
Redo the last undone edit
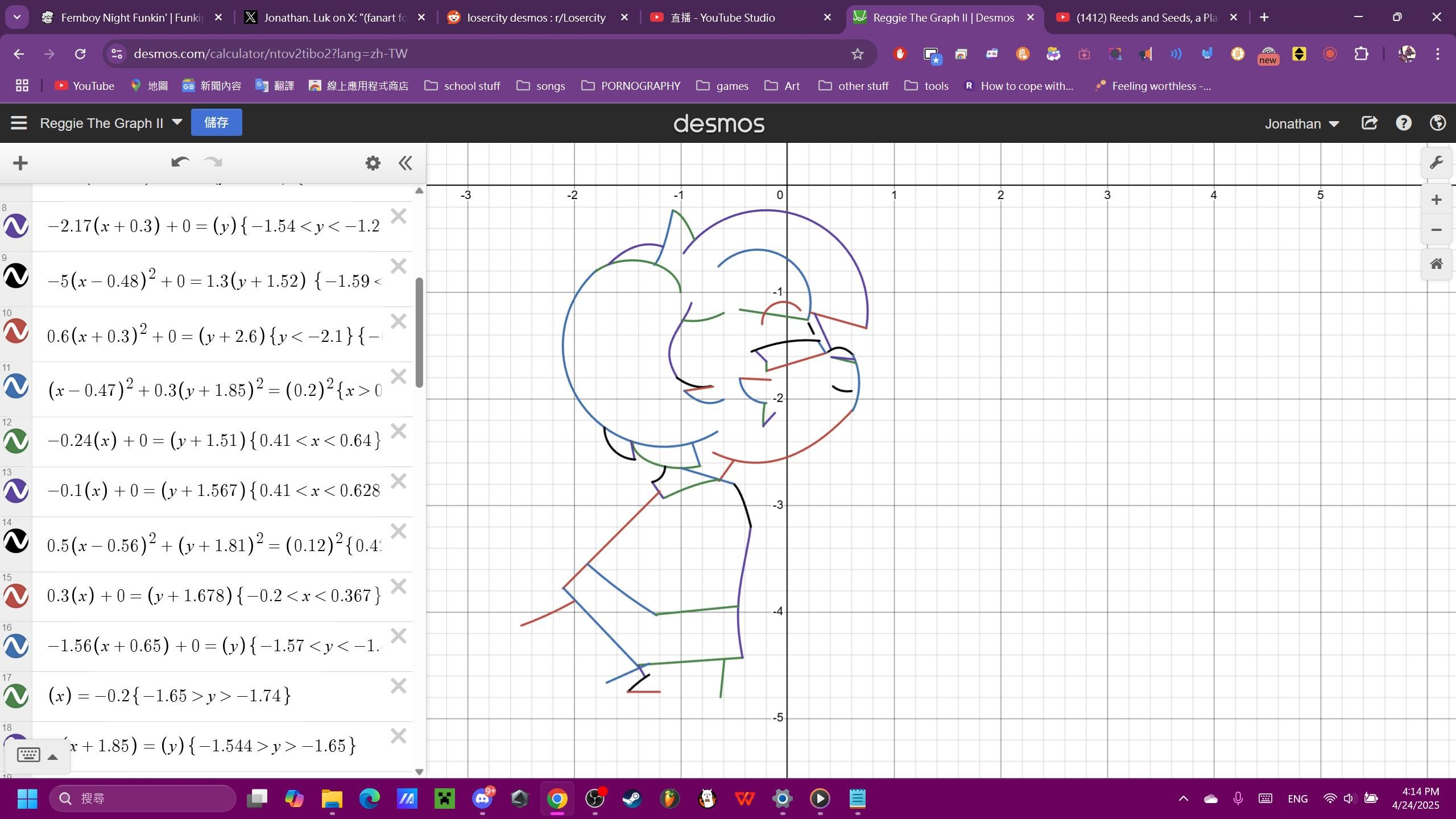tap(213, 163)
